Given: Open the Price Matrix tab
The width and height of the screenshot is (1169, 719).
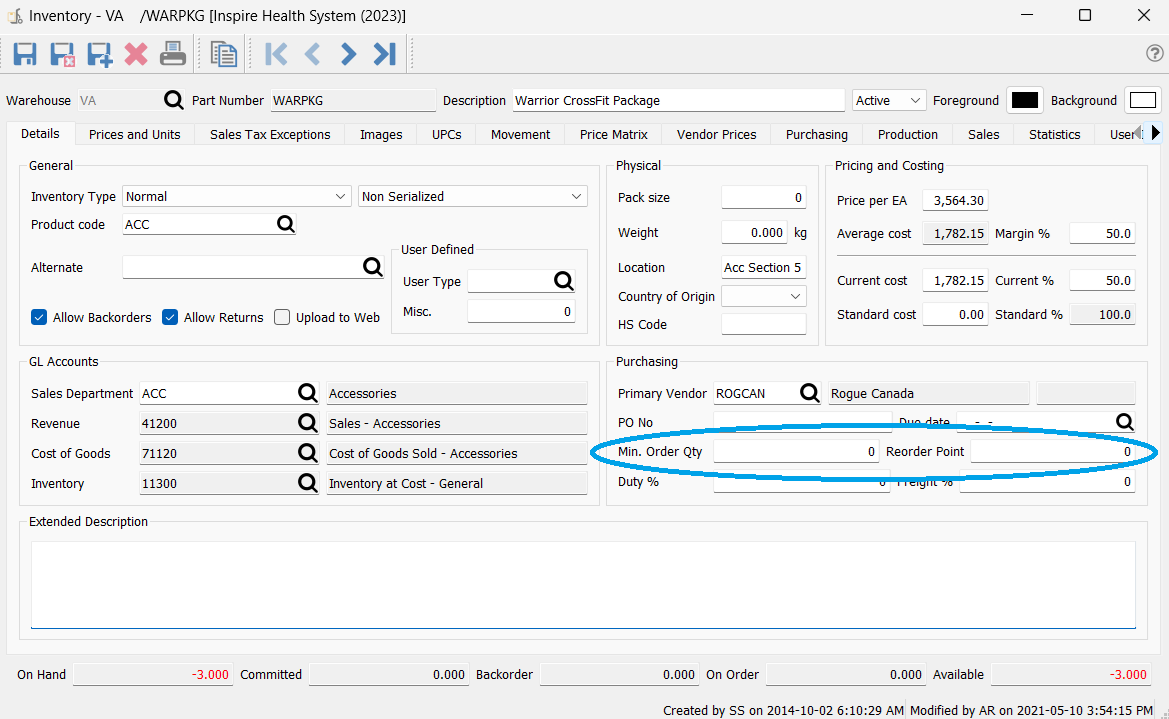Looking at the screenshot, I should 614,134.
